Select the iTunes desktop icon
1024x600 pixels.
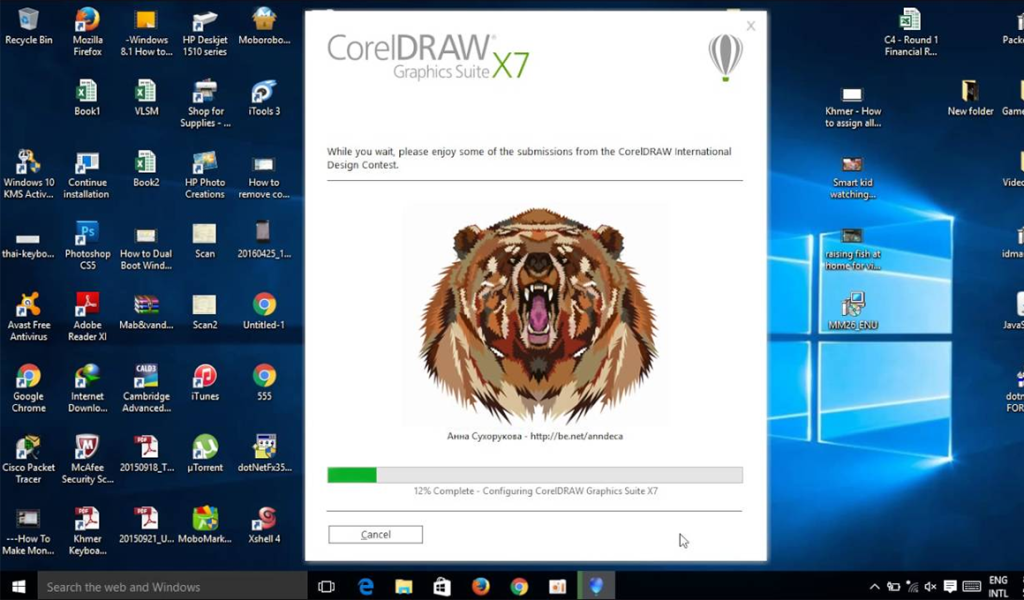click(205, 382)
